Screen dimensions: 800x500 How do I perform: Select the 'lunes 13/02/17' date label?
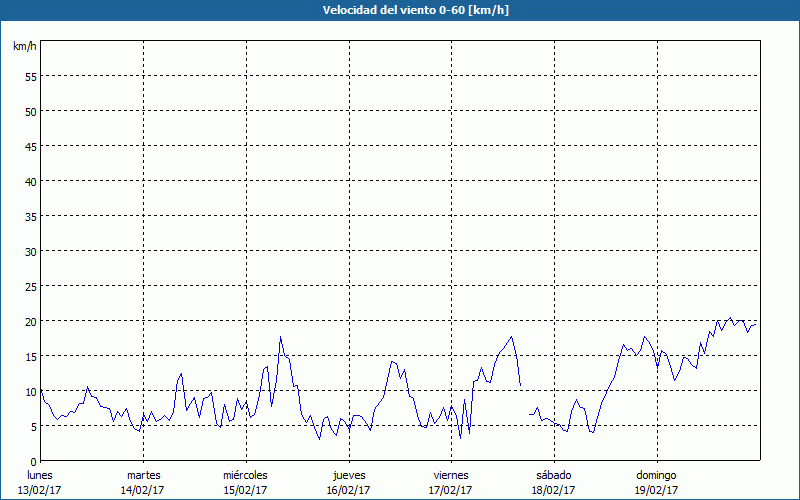(40, 482)
